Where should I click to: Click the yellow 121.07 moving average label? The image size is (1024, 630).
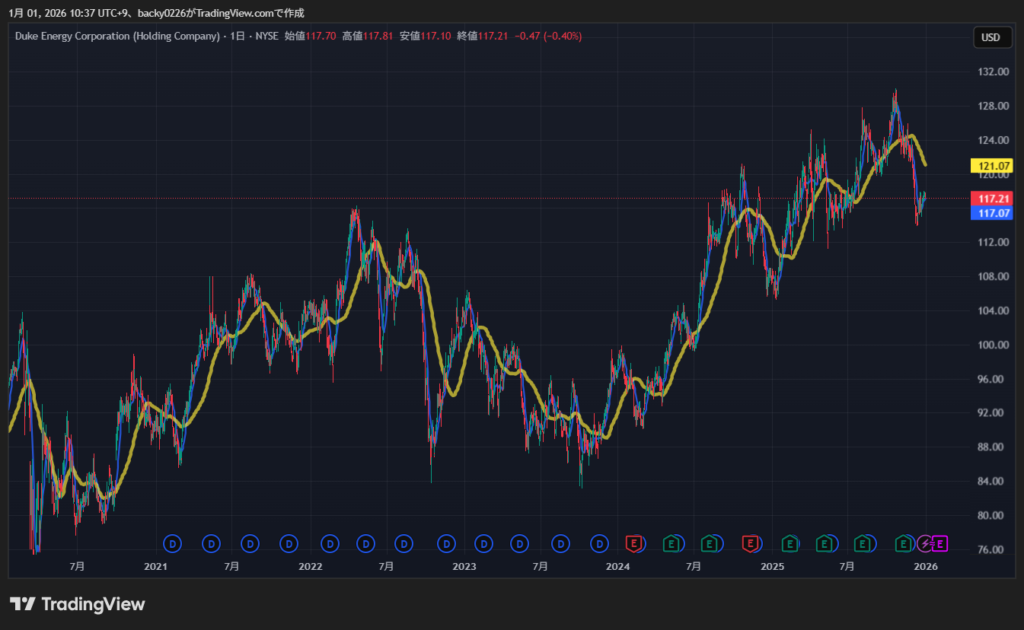tap(992, 166)
